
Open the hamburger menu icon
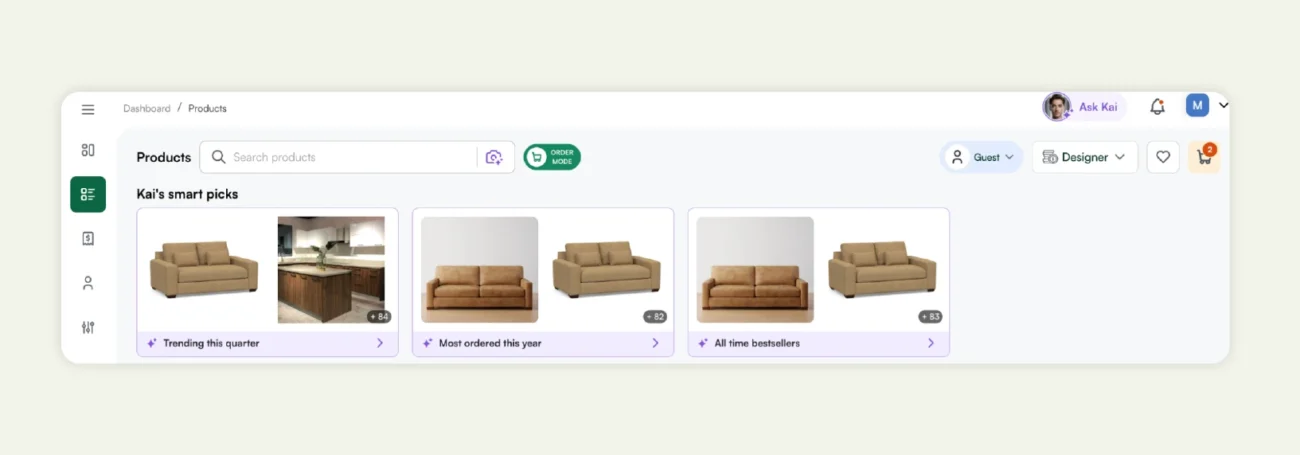click(88, 109)
